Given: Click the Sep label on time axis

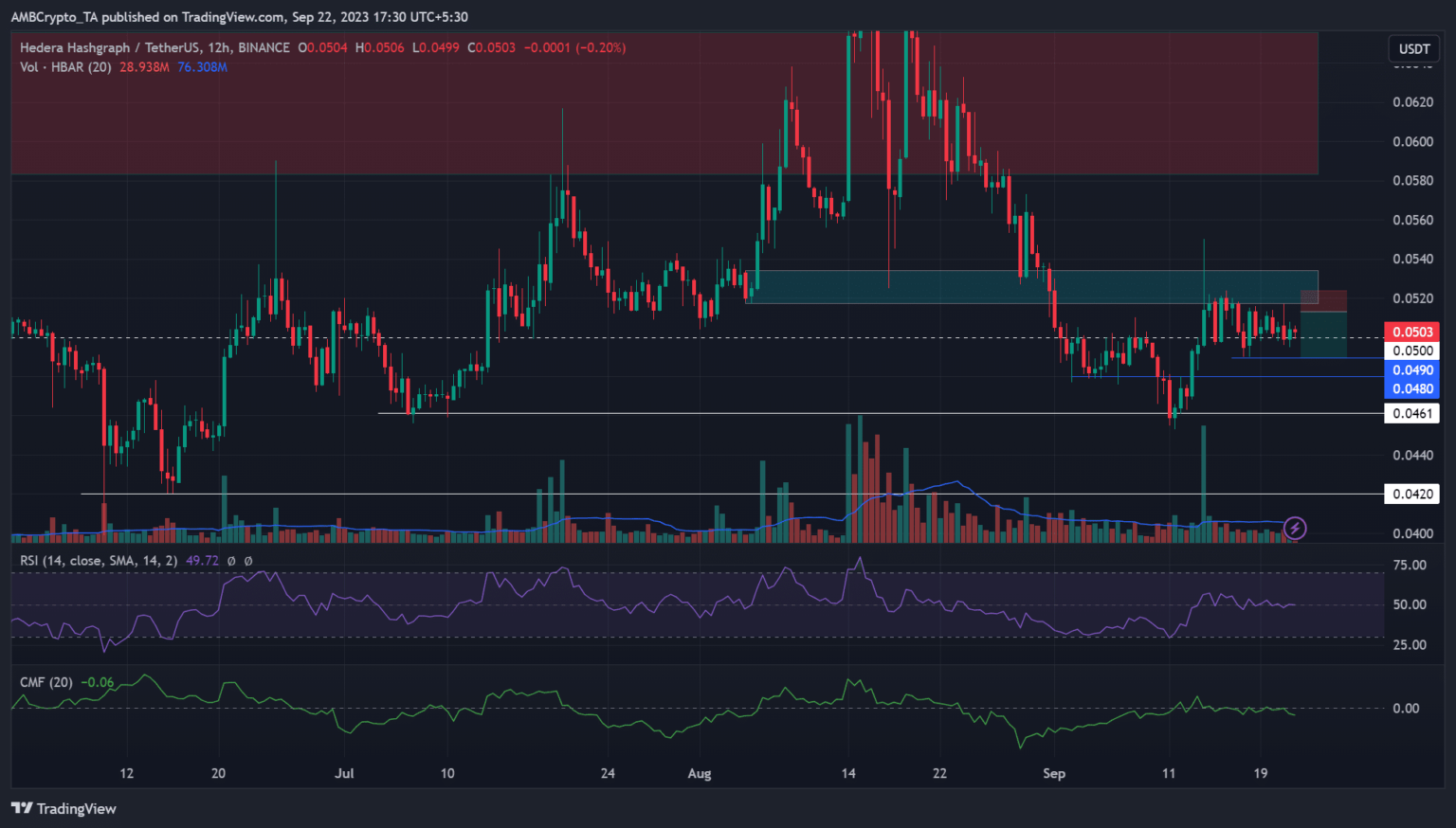Looking at the screenshot, I should [1053, 773].
